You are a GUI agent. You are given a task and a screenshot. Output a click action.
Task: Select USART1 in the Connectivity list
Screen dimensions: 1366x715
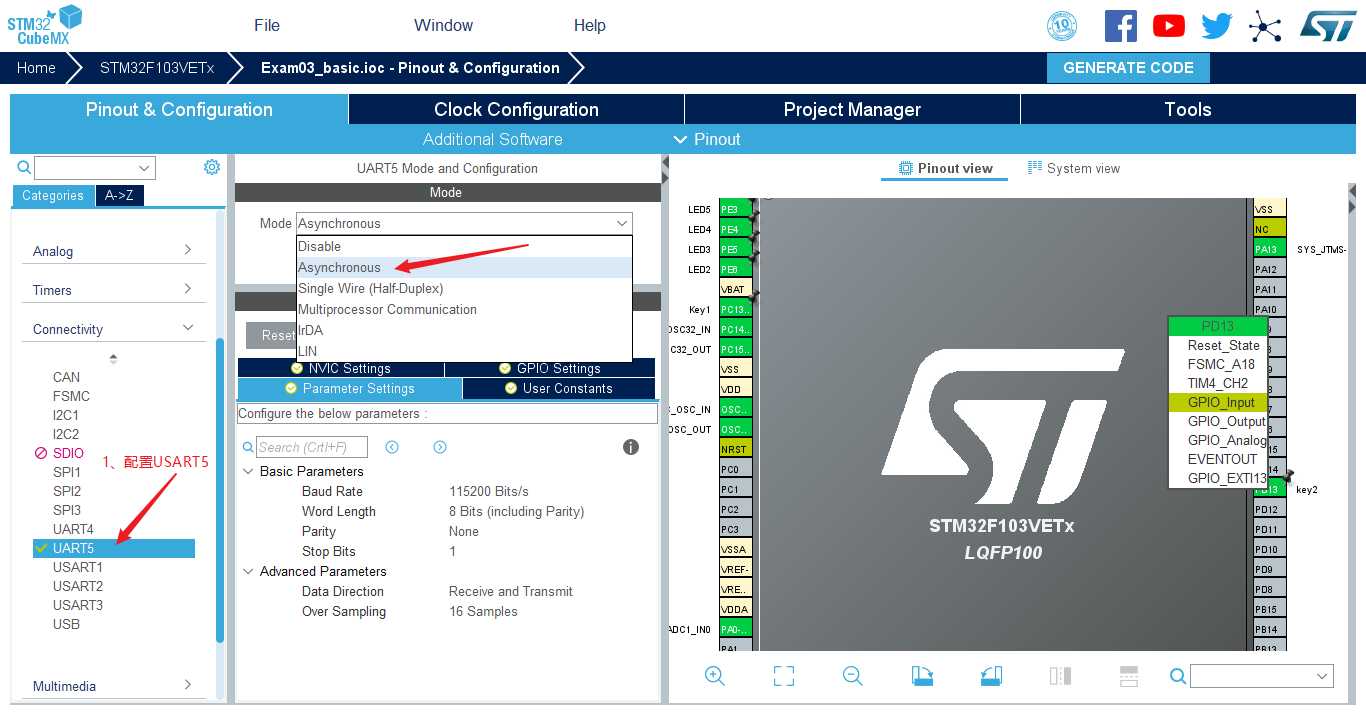(x=78, y=567)
